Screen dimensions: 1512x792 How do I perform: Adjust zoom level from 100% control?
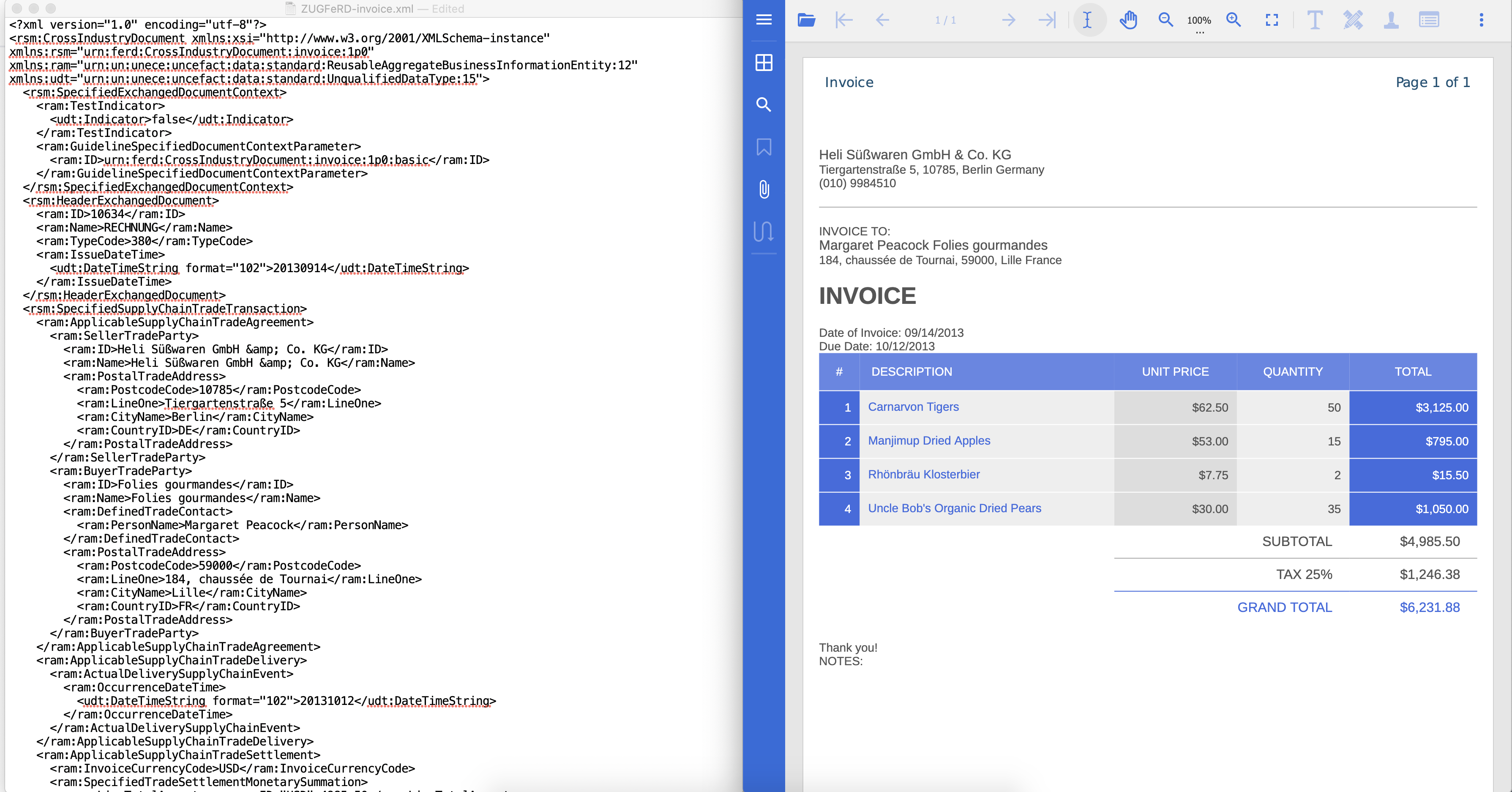click(1197, 20)
